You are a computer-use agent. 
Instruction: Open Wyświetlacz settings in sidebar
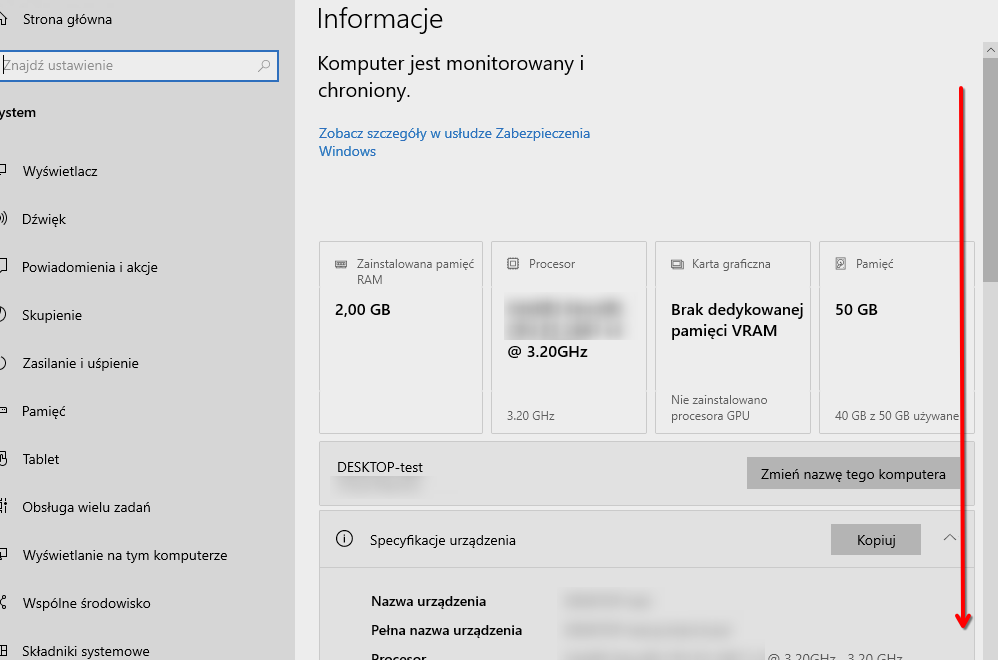[60, 171]
